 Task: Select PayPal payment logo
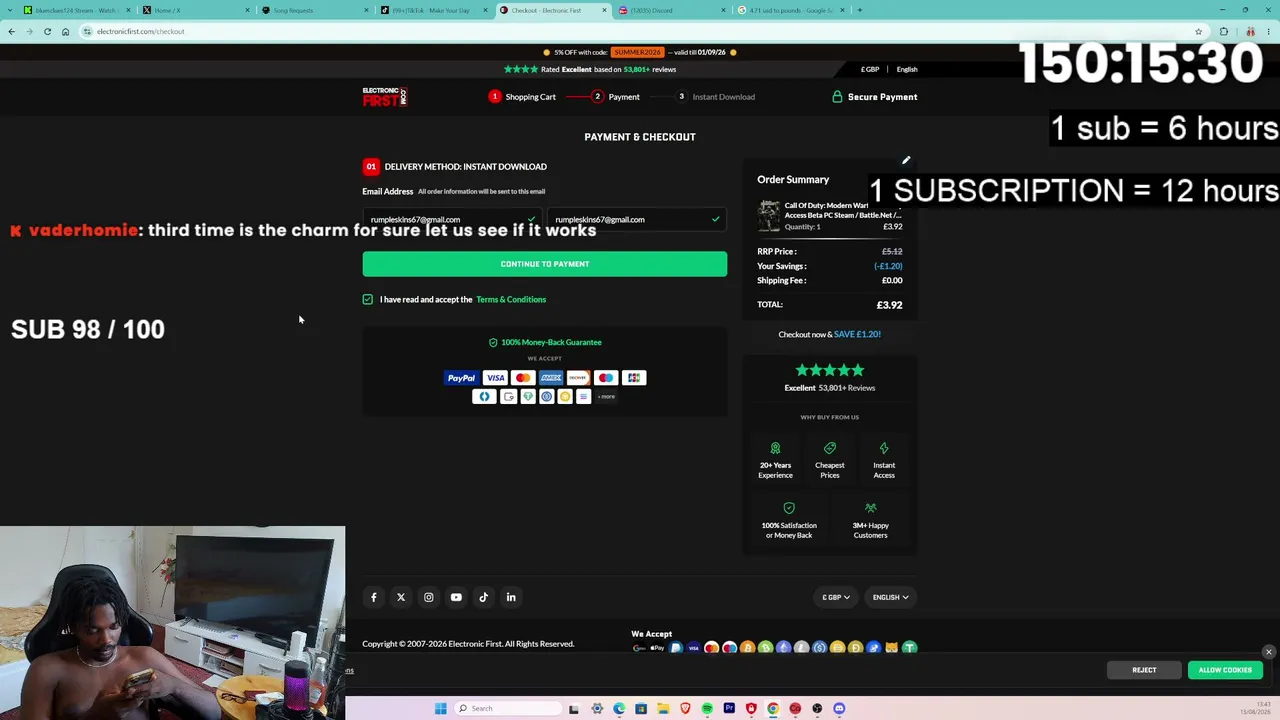(x=461, y=378)
